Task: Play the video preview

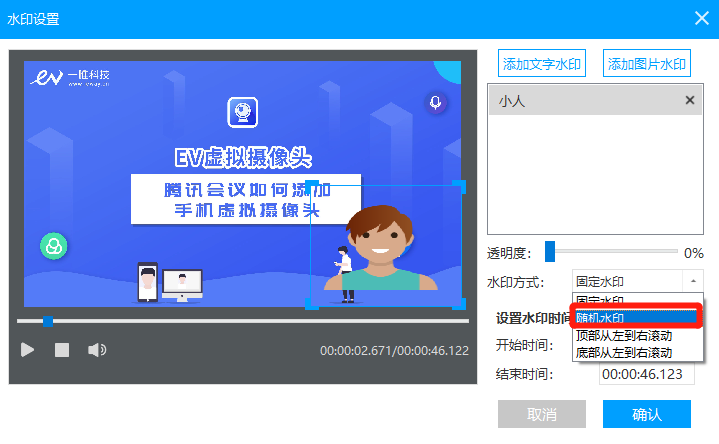Action: click(x=28, y=350)
